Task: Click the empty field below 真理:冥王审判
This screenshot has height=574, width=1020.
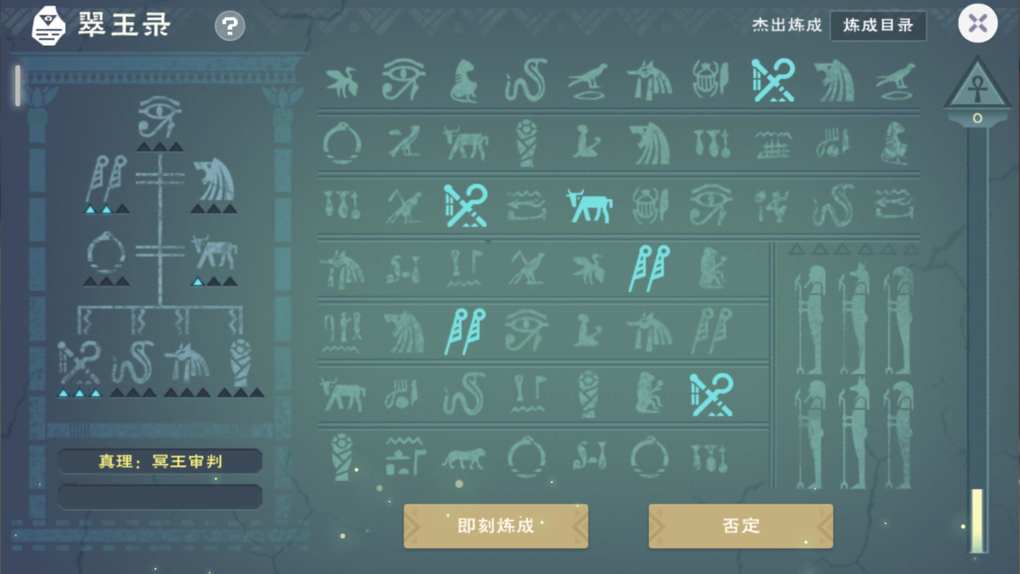Action: [x=160, y=497]
